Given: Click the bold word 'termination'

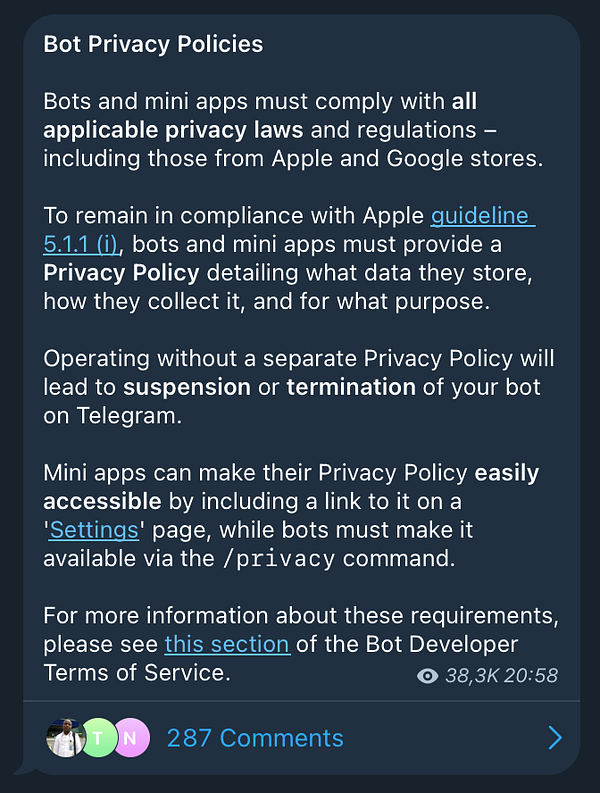Looking at the screenshot, I should (351, 387).
